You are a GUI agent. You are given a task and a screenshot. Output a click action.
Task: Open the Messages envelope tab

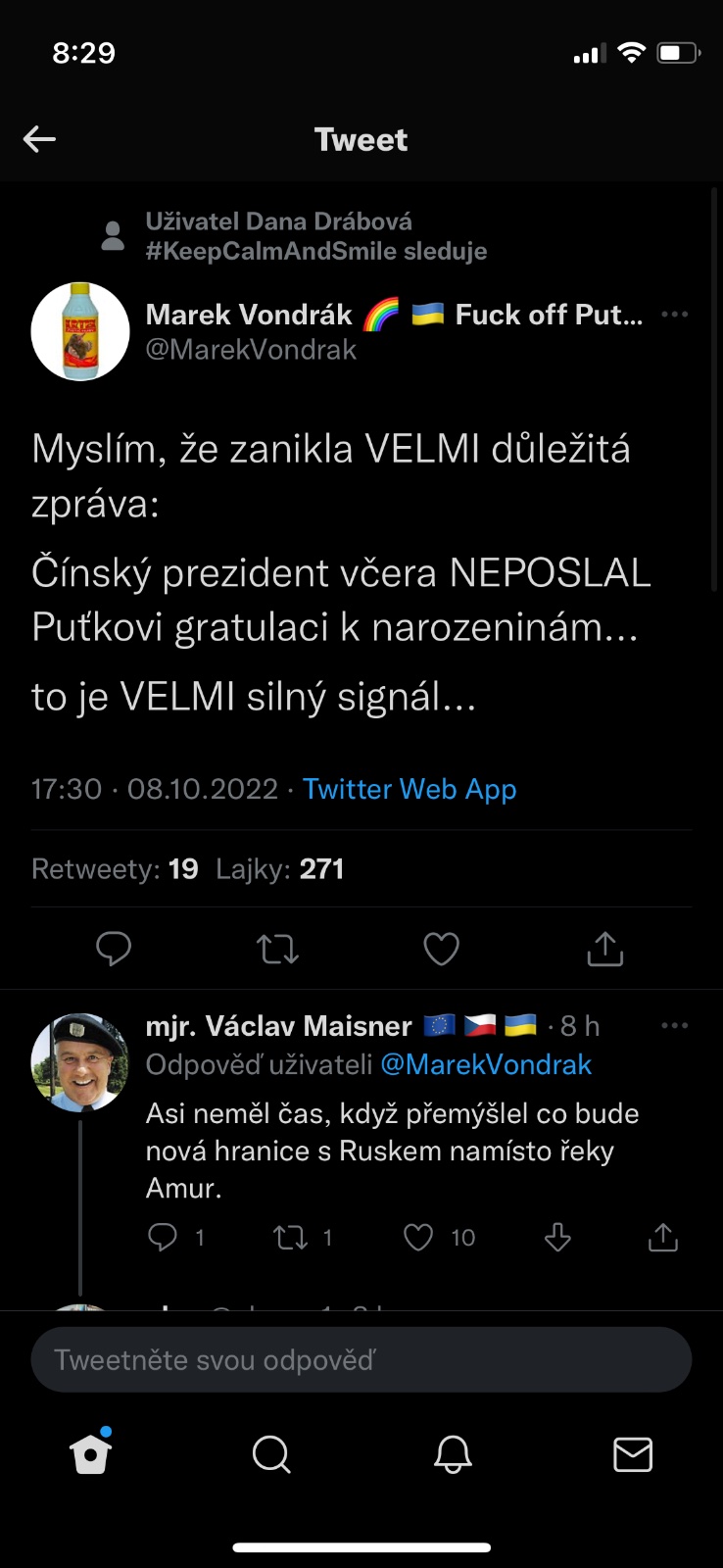click(633, 1454)
